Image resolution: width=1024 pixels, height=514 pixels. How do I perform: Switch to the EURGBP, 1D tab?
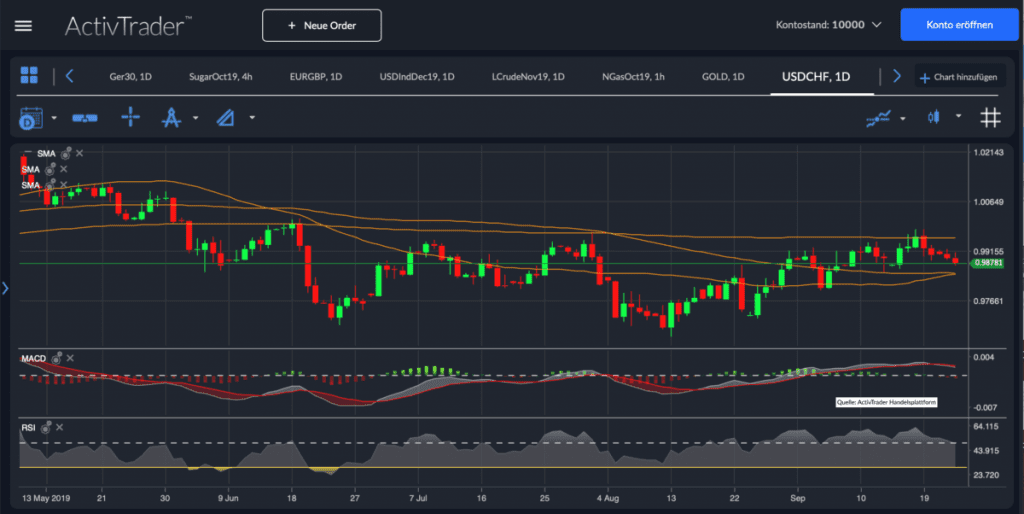(316, 76)
